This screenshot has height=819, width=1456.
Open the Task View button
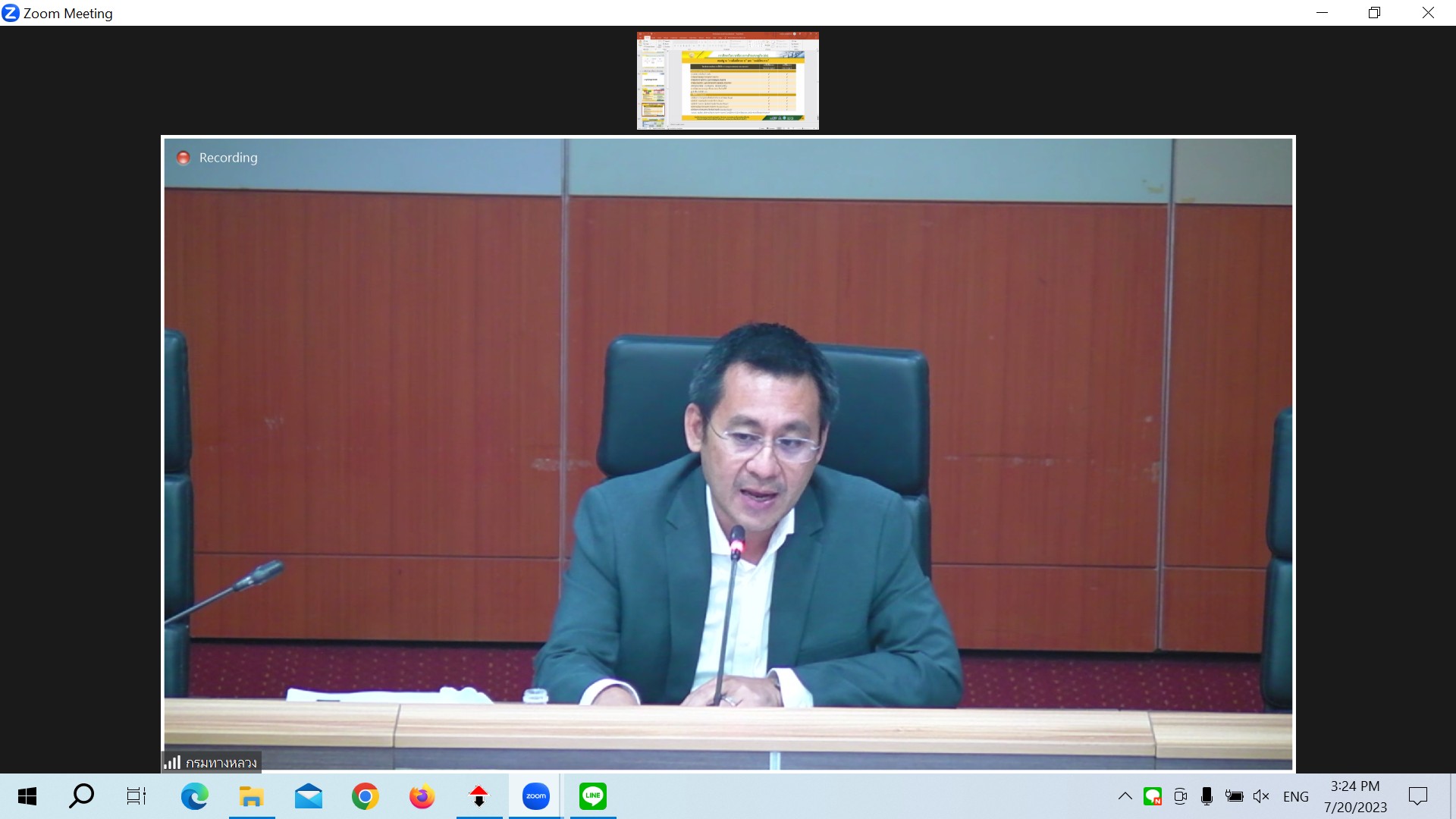tap(136, 796)
